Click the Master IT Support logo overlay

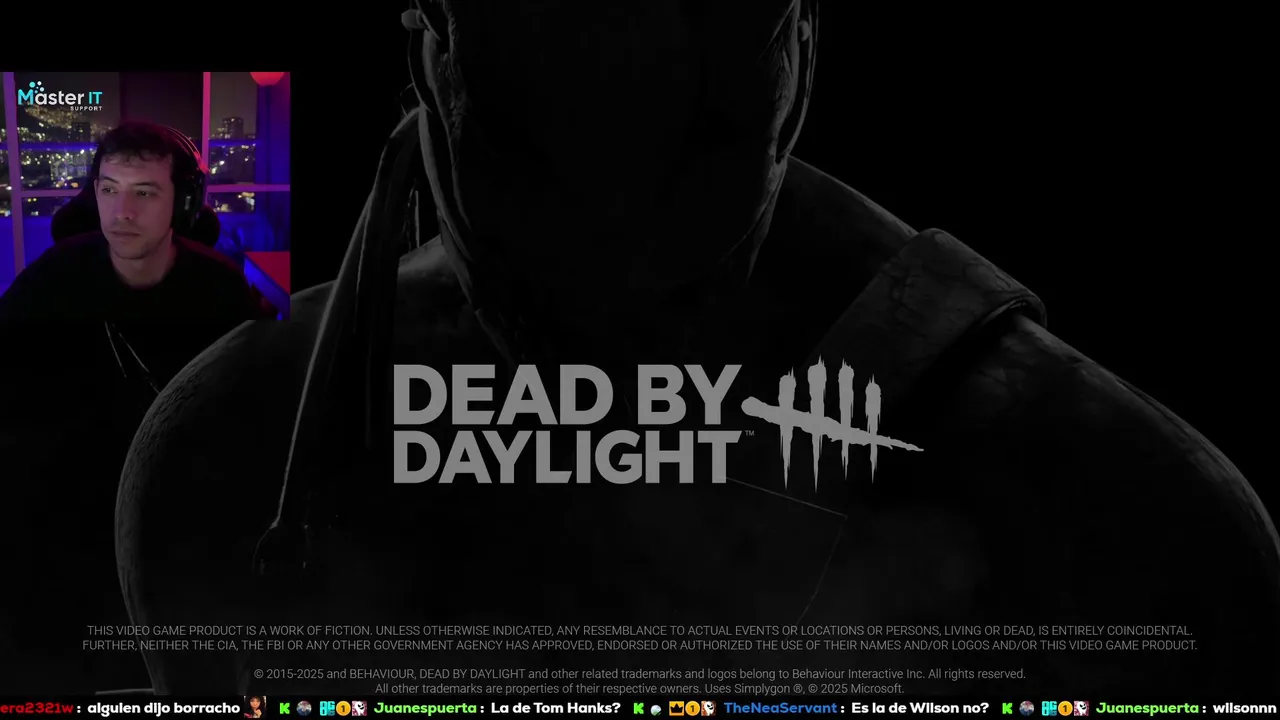pos(60,97)
